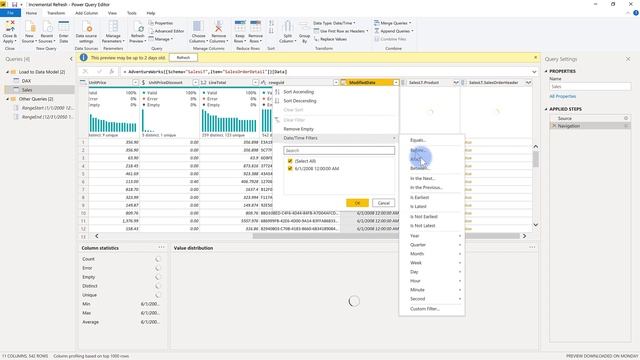Image resolution: width=640 pixels, height=360 pixels.
Task: Toggle the (Select All) checkbox
Action: point(290,161)
